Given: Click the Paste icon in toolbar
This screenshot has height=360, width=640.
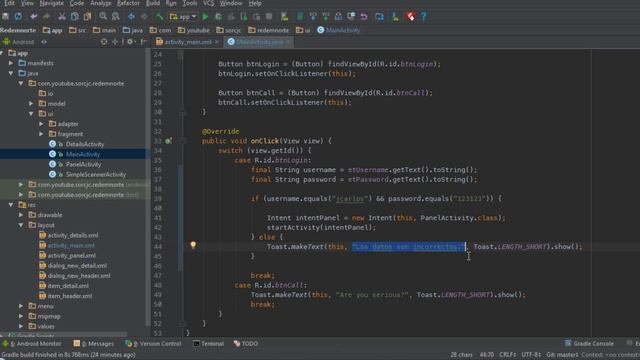Looking at the screenshot, I should (87, 16).
